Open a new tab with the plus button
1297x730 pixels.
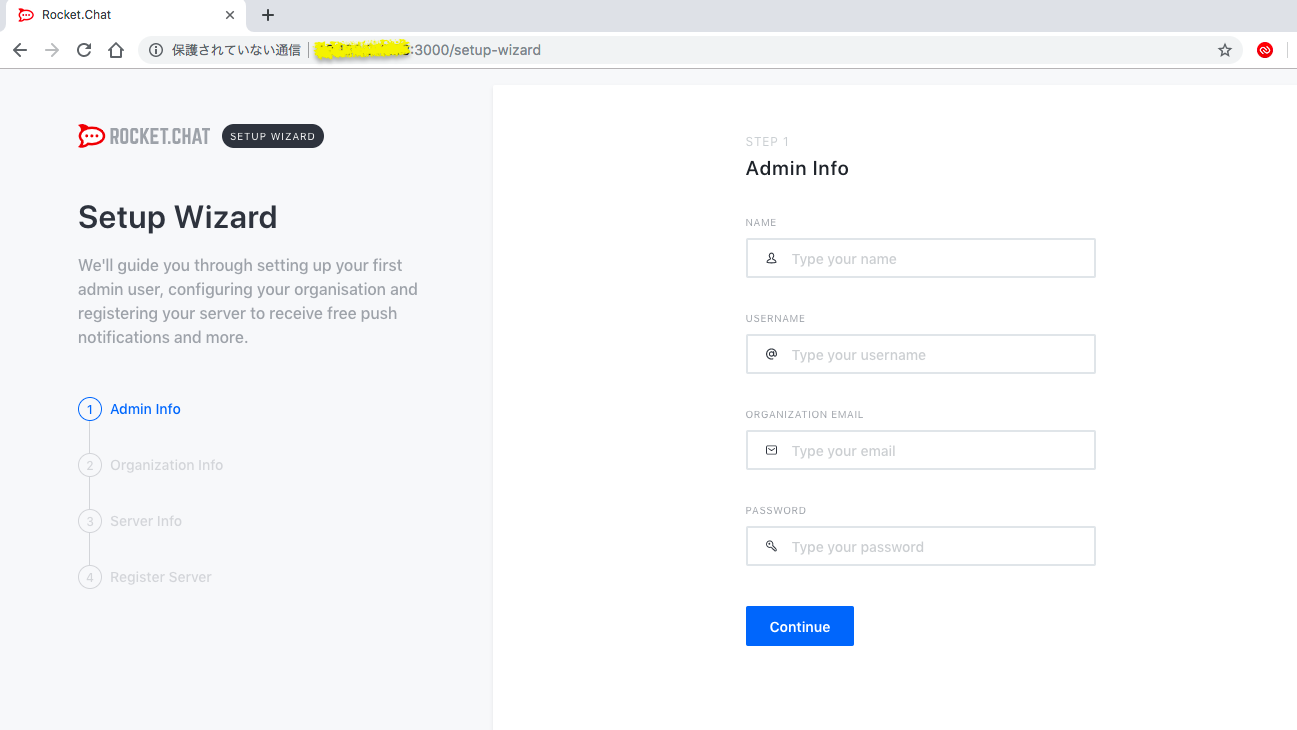click(x=267, y=15)
